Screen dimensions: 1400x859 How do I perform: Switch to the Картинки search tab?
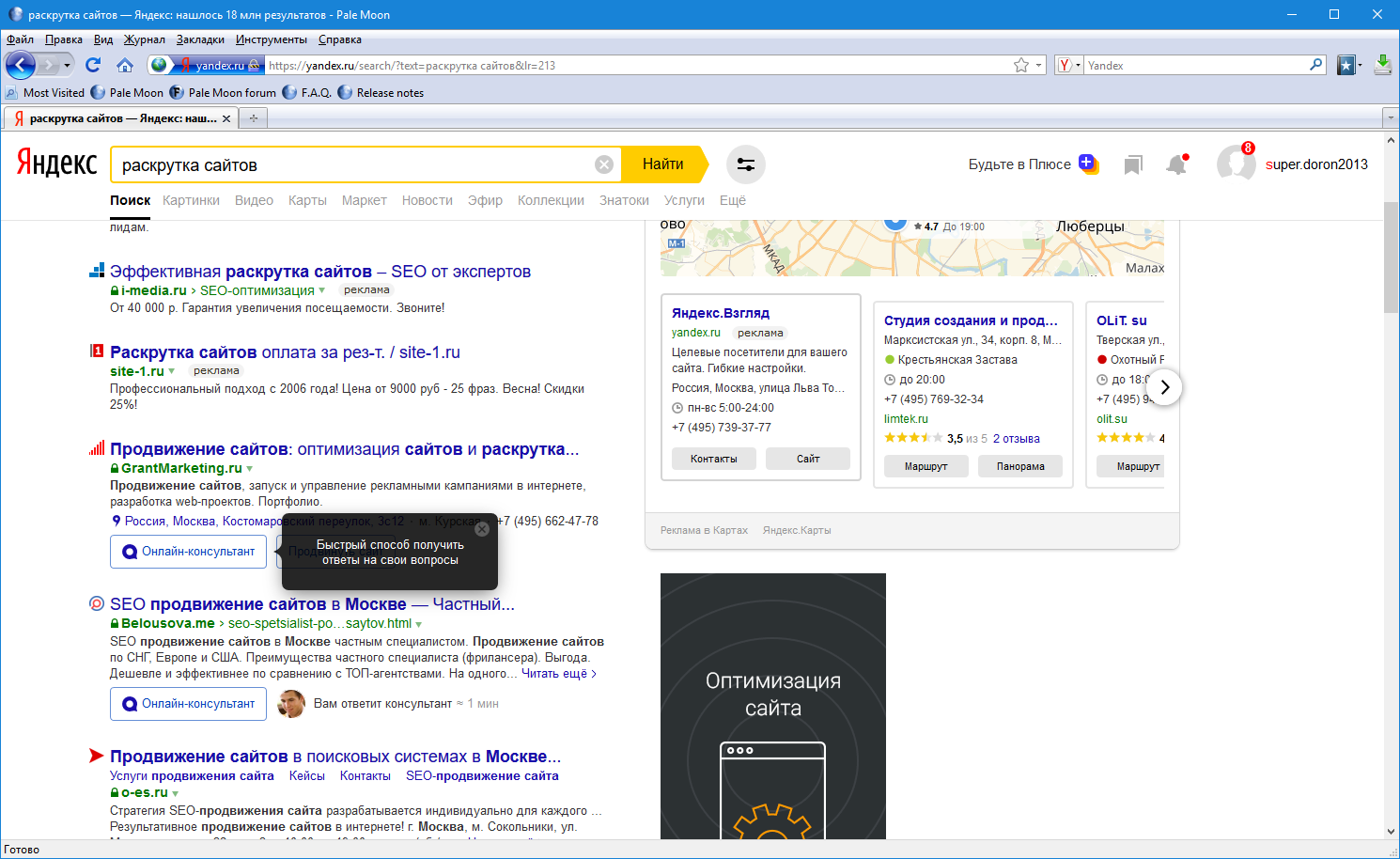(191, 200)
